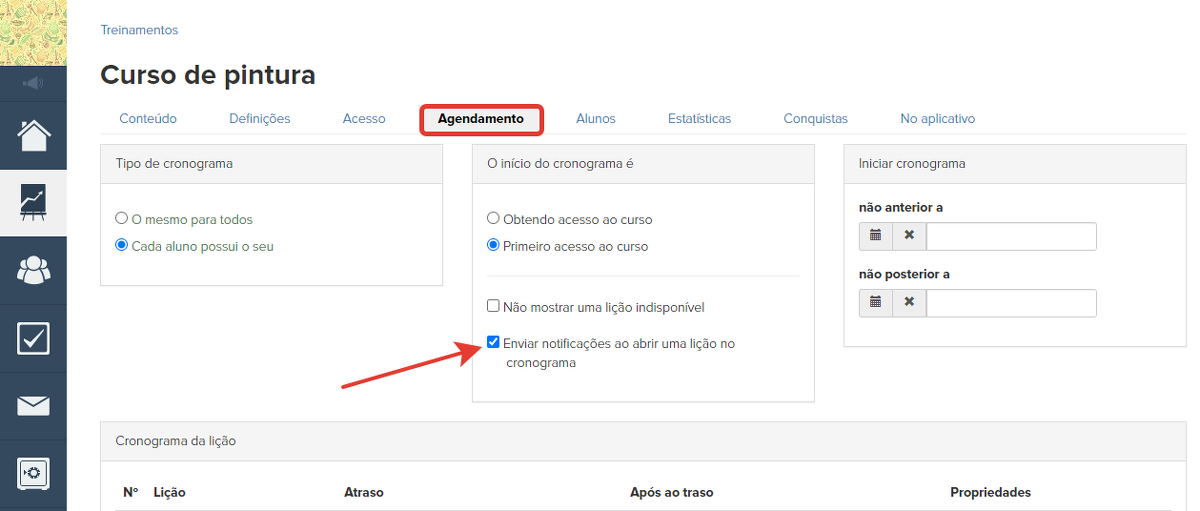Screen dimensions: 1200x511
Task: Go to the Alunos tab
Action: pyautogui.click(x=595, y=119)
